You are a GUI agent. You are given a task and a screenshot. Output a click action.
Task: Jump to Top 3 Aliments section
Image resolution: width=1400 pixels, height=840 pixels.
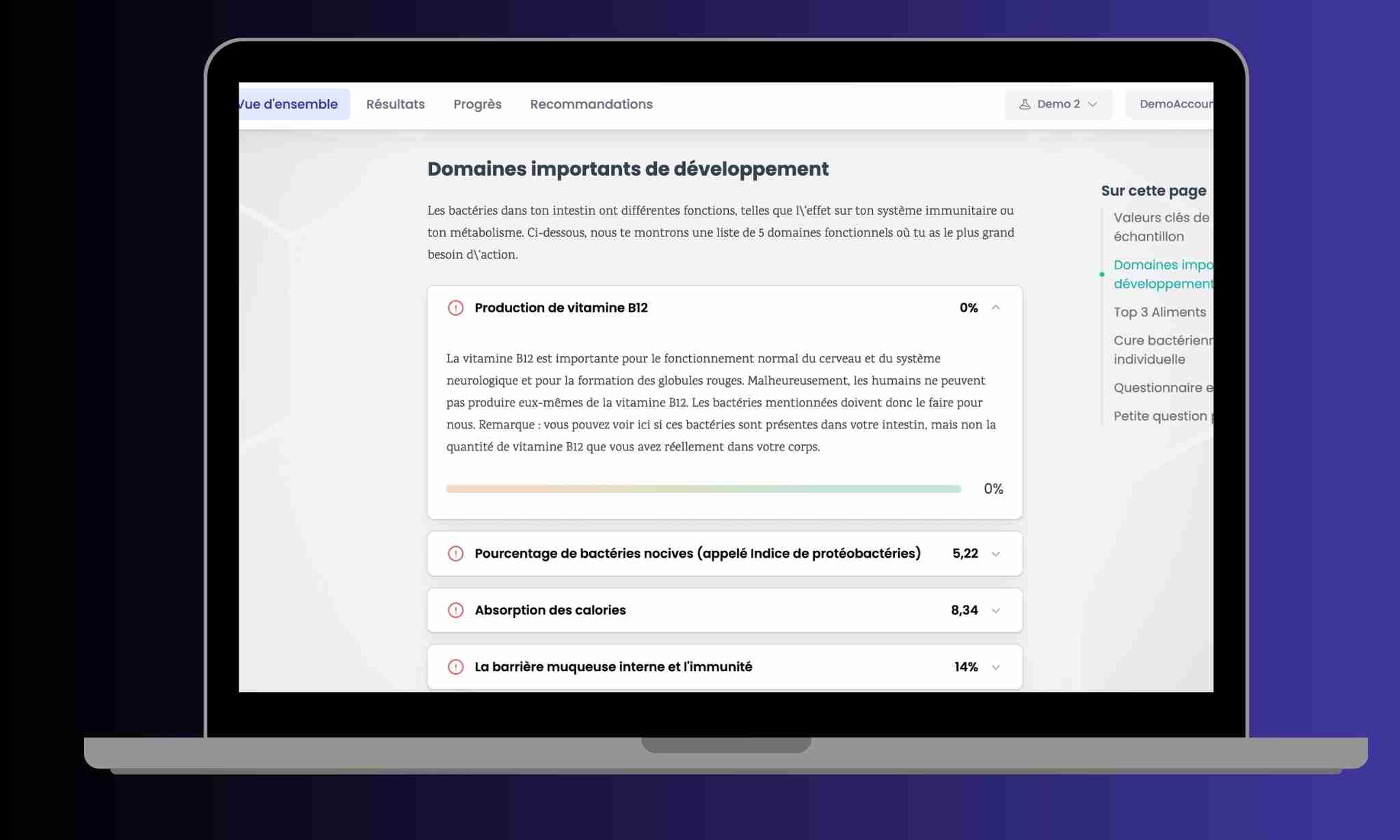point(1159,312)
